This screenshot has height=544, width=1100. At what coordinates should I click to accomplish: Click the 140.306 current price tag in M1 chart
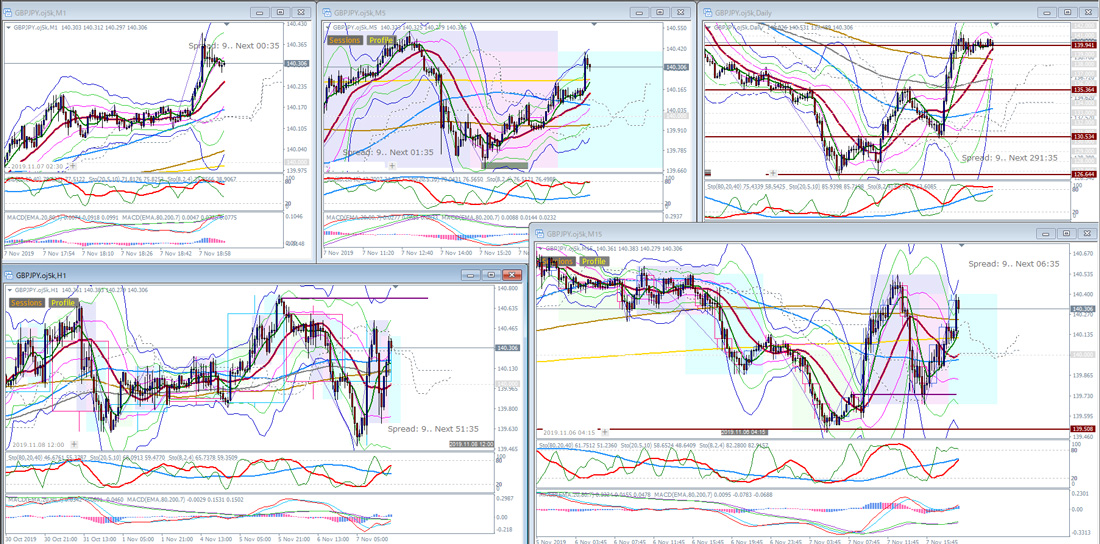pyautogui.click(x=295, y=64)
